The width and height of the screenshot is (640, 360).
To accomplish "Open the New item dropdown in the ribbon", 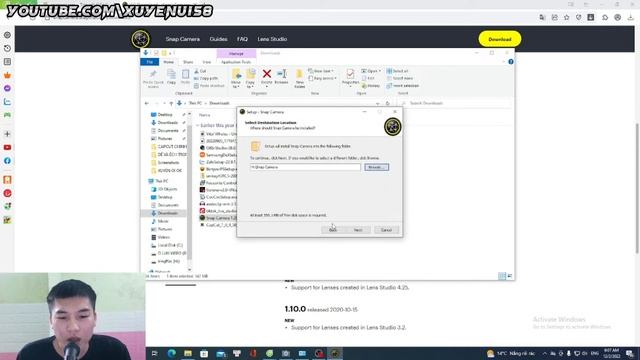I will (x=321, y=71).
